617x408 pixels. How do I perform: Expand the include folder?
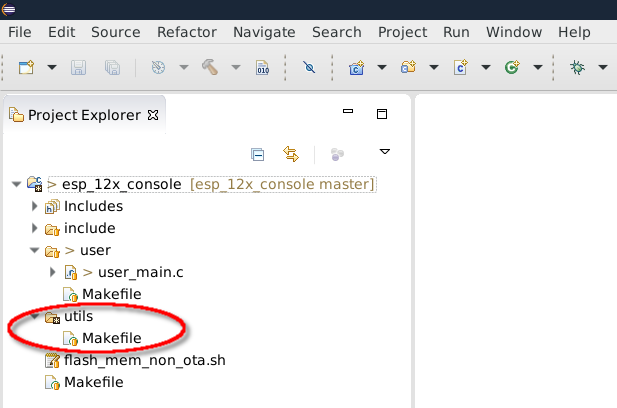(35, 228)
